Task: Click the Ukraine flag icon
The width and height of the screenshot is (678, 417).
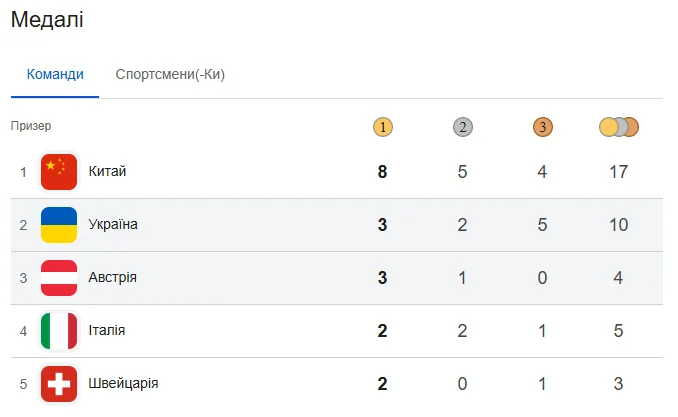Action: click(x=59, y=225)
